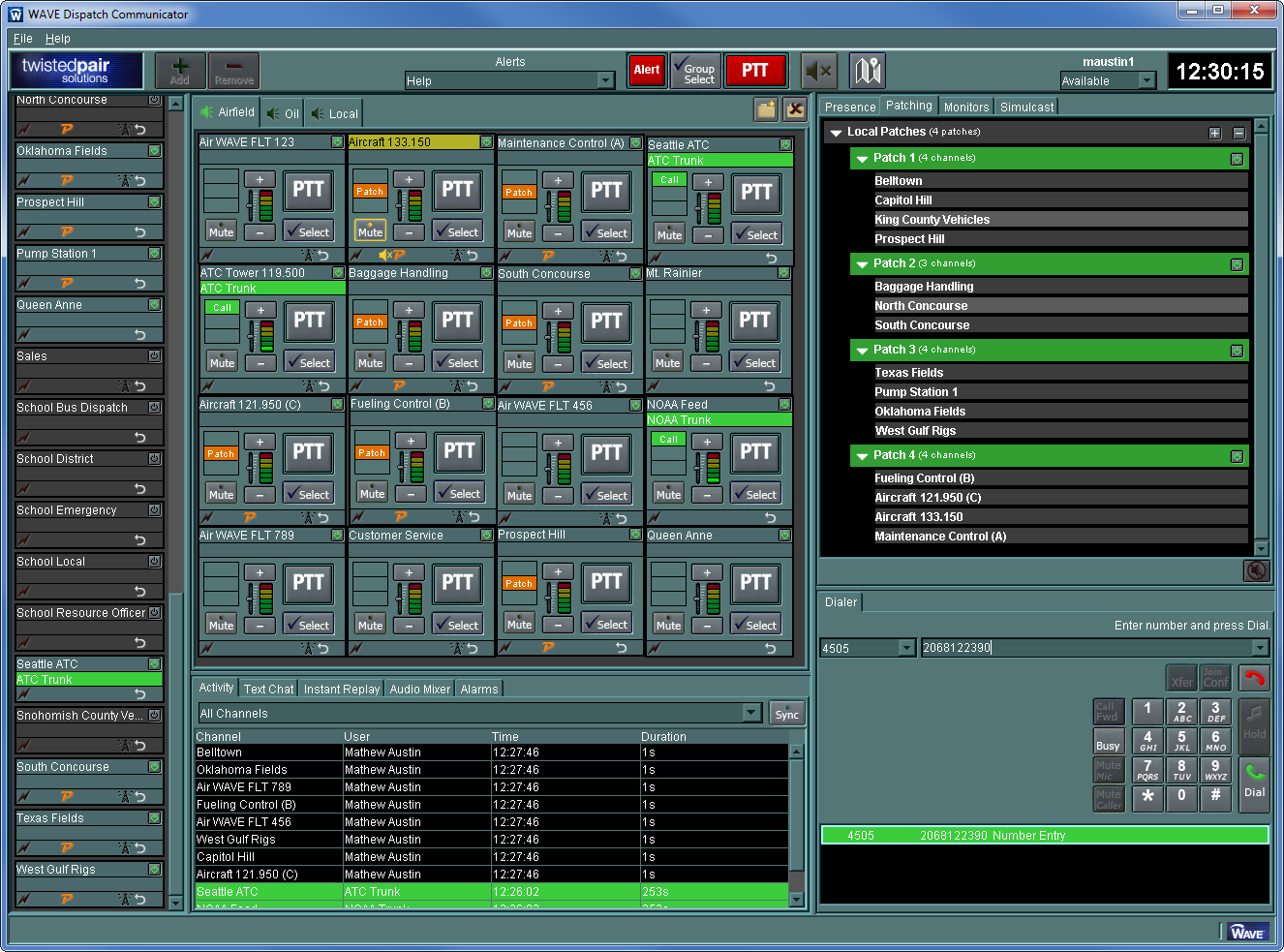Click the new tab folder icon
Viewport: 1284px width, 952px height.
[x=766, y=109]
